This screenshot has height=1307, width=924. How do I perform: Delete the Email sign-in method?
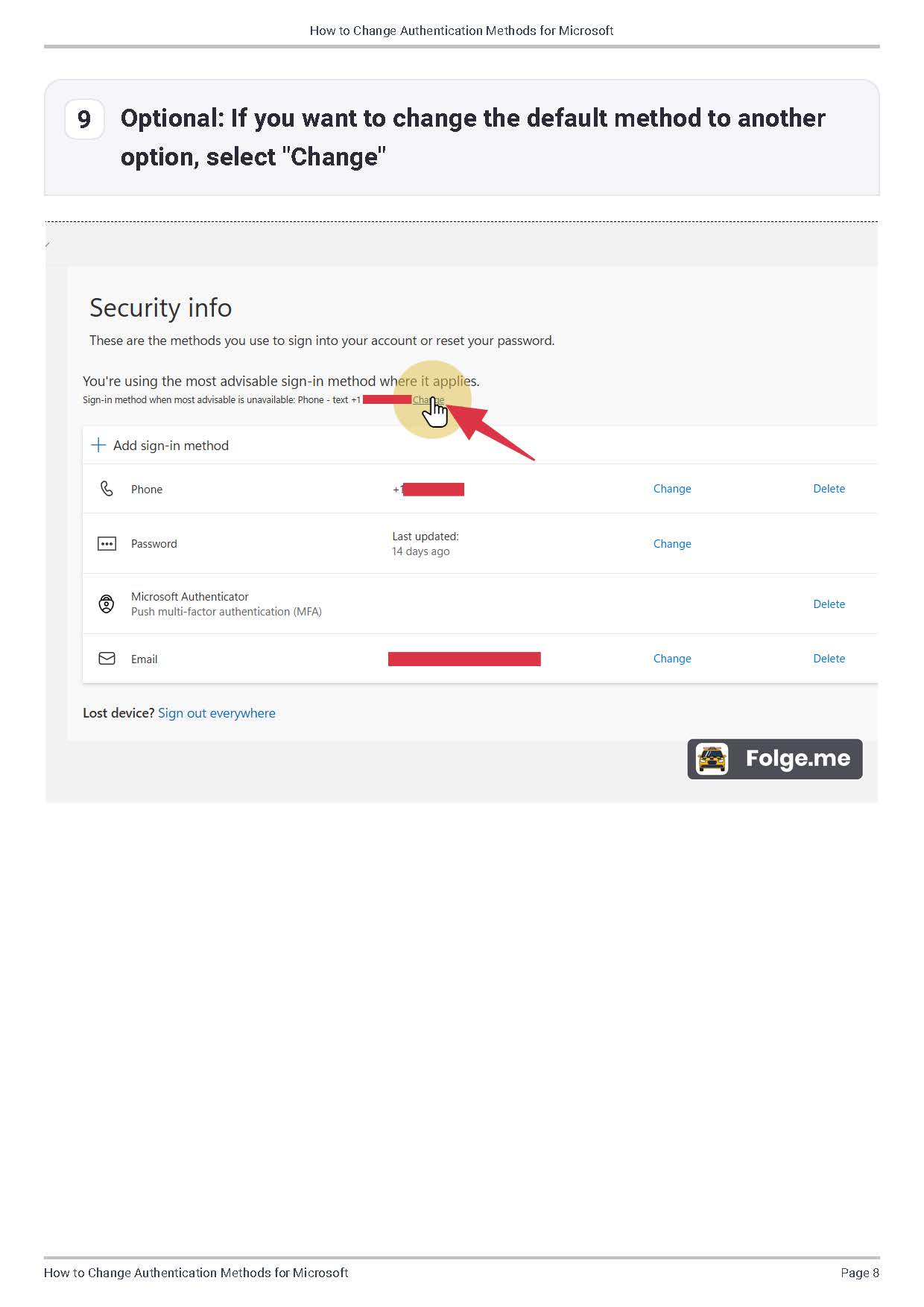pyautogui.click(x=829, y=659)
